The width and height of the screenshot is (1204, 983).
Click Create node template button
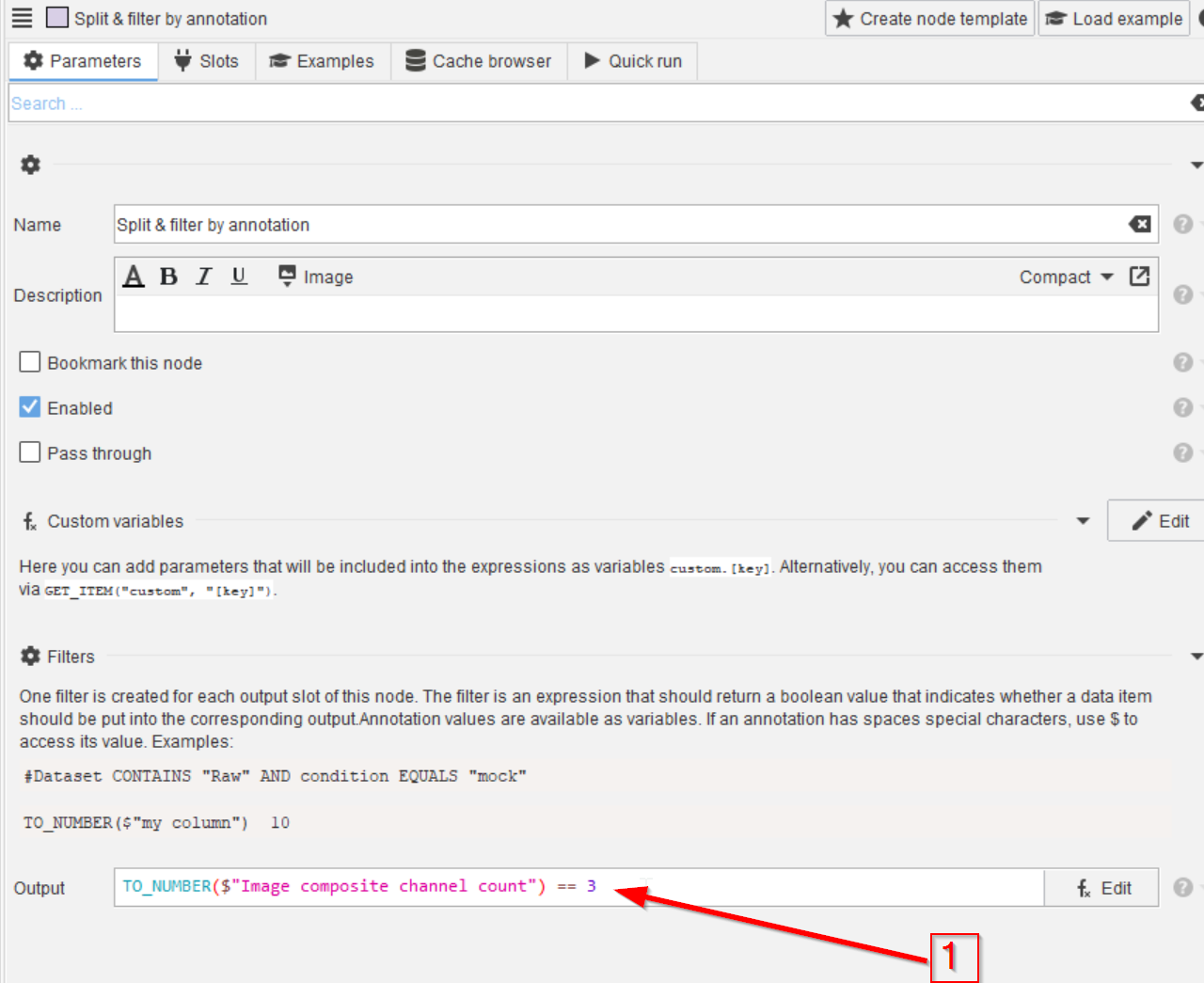coord(929,19)
